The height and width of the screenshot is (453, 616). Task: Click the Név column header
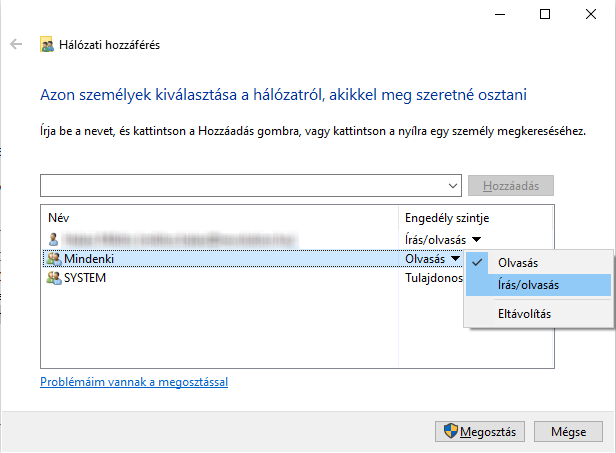click(x=59, y=218)
